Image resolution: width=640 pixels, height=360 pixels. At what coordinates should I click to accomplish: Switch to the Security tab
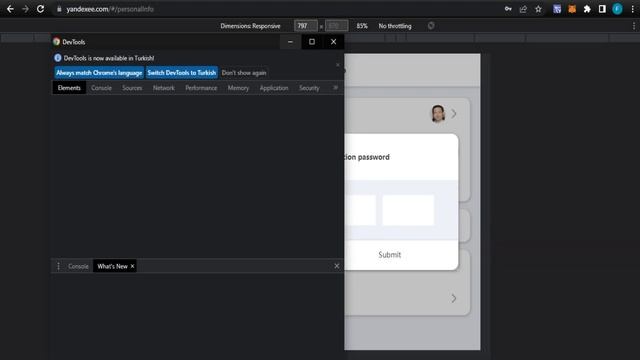(309, 88)
